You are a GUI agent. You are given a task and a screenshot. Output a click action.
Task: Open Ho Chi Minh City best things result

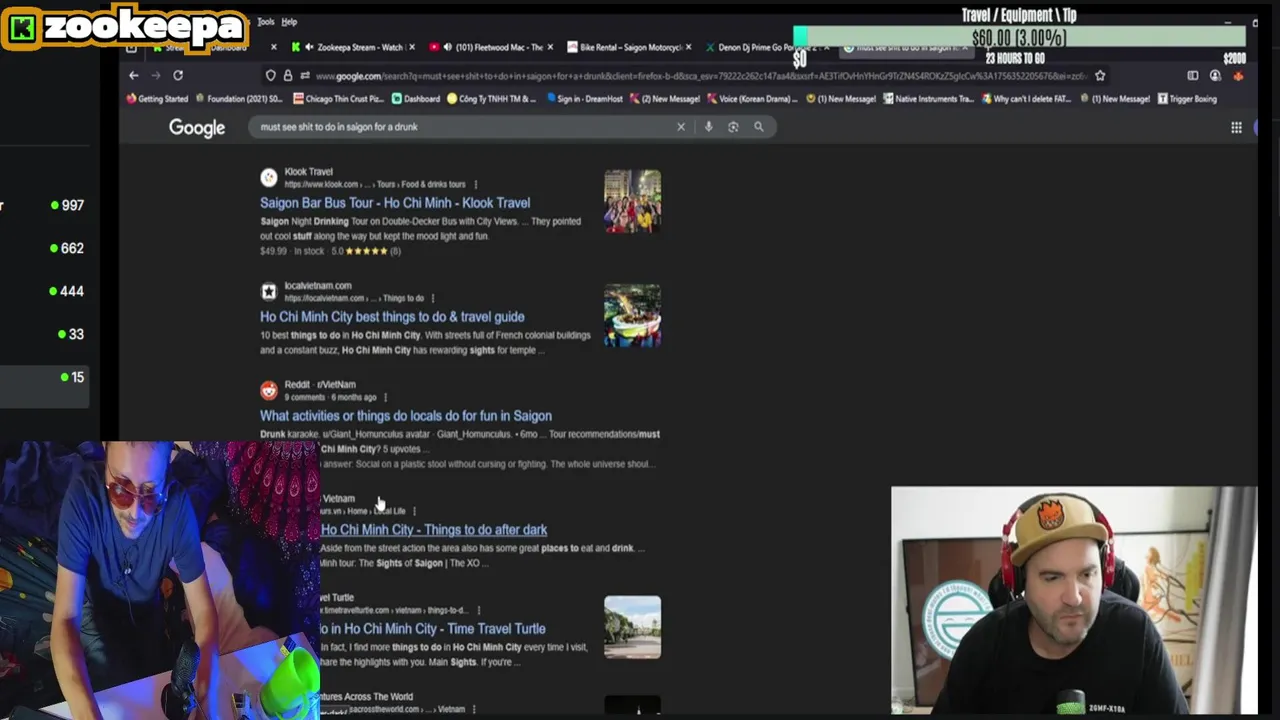[x=392, y=317]
